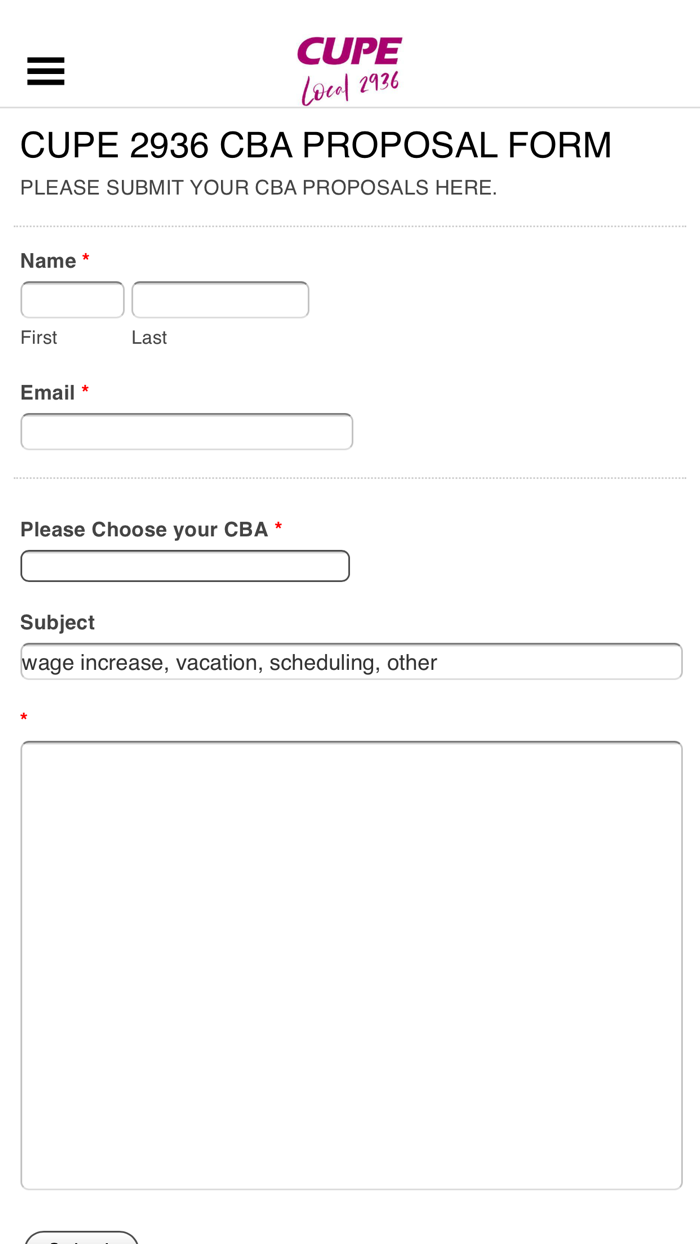Viewport: 700px width, 1244px height.
Task: Click the Name field label
Action: (48, 261)
